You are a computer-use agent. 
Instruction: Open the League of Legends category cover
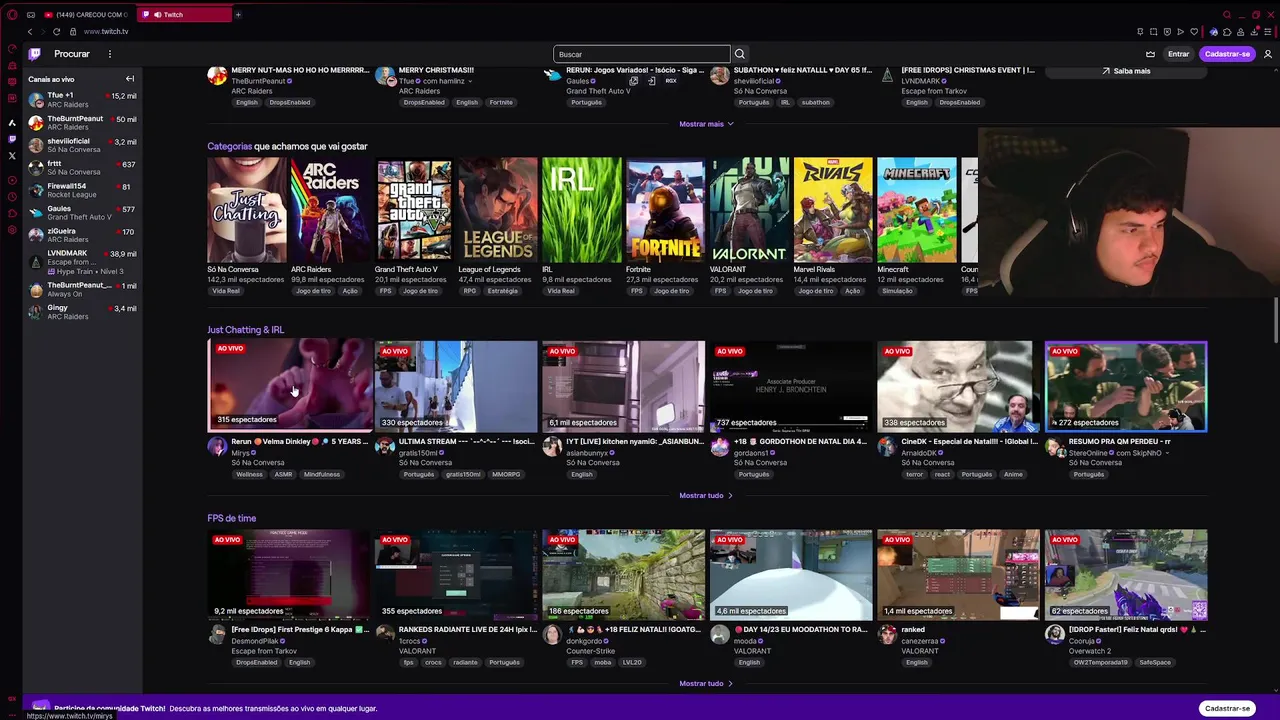pyautogui.click(x=498, y=210)
